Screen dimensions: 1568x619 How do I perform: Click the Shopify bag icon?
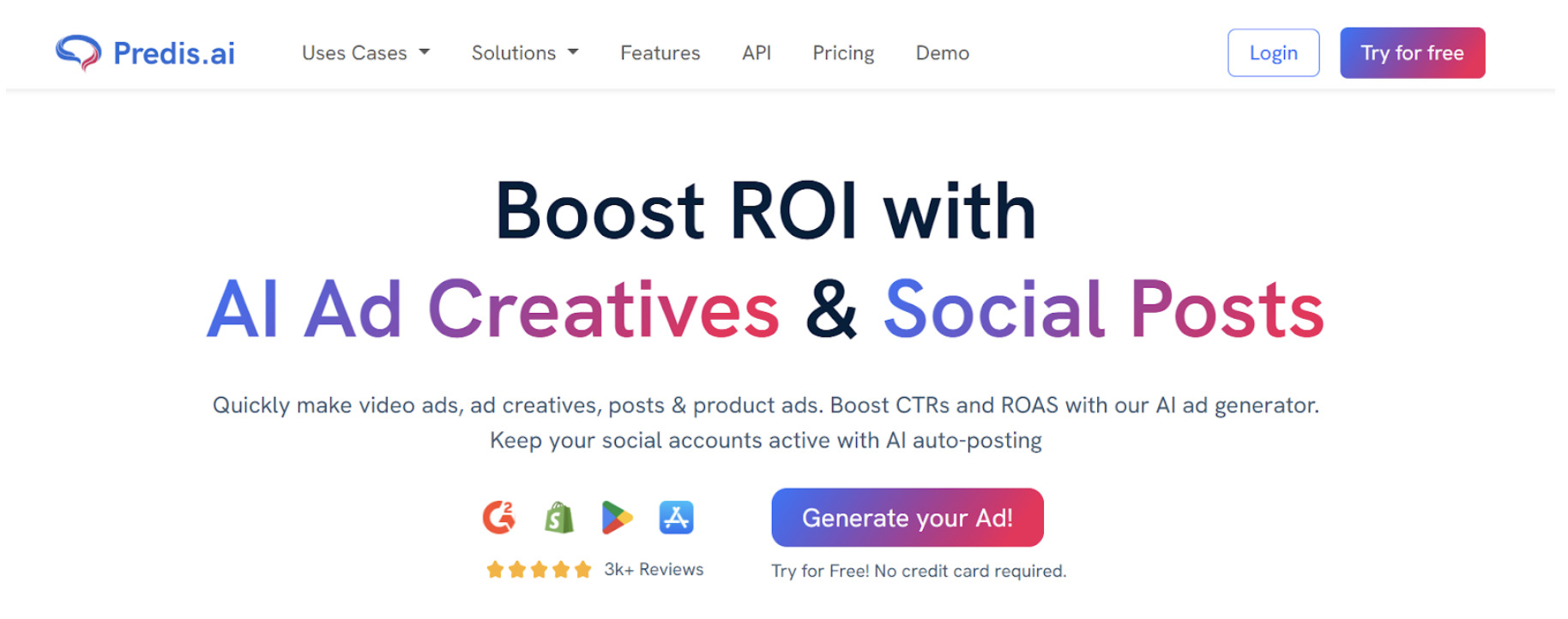click(559, 518)
